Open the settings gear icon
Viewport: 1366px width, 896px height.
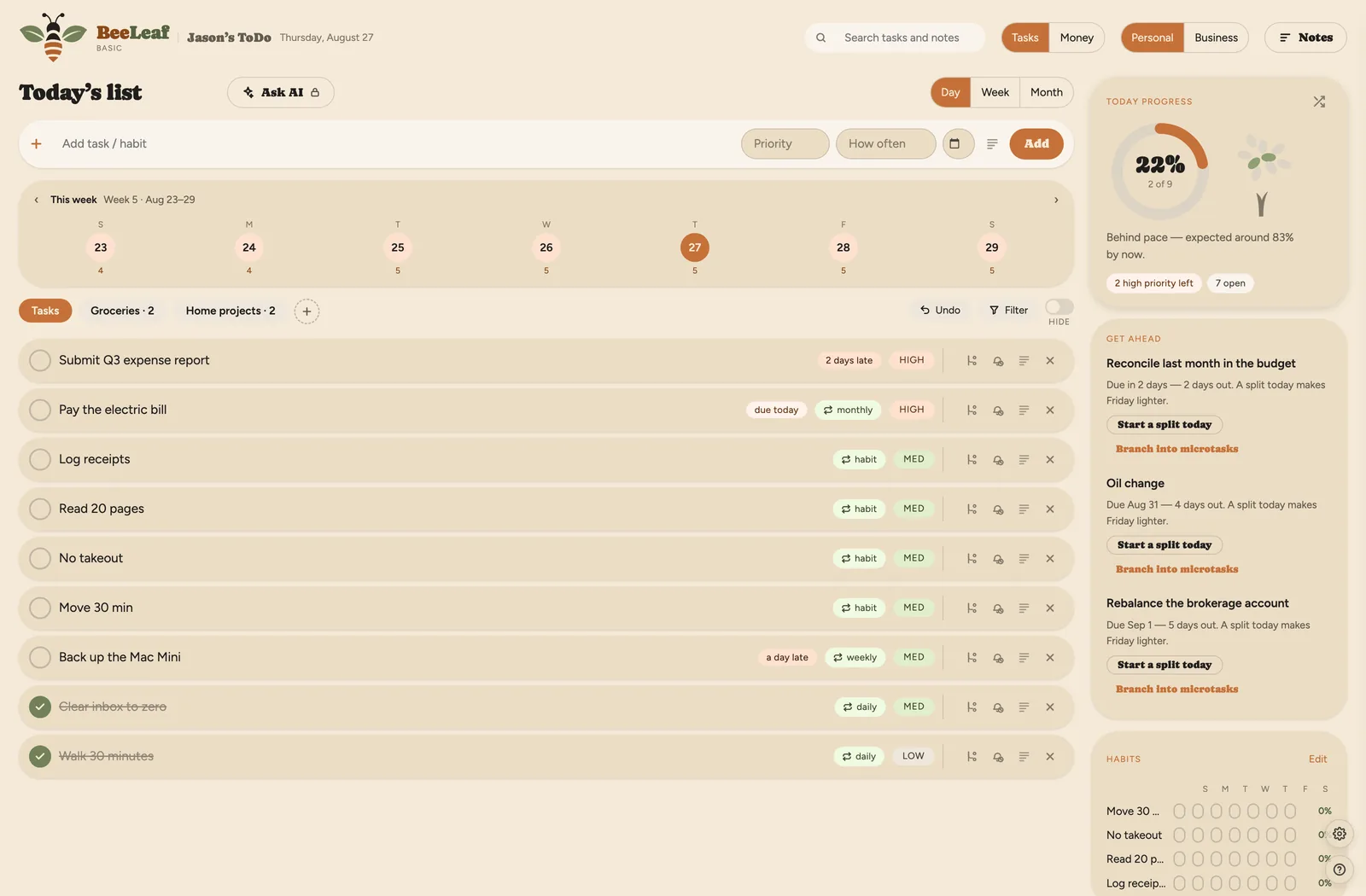point(1340,834)
